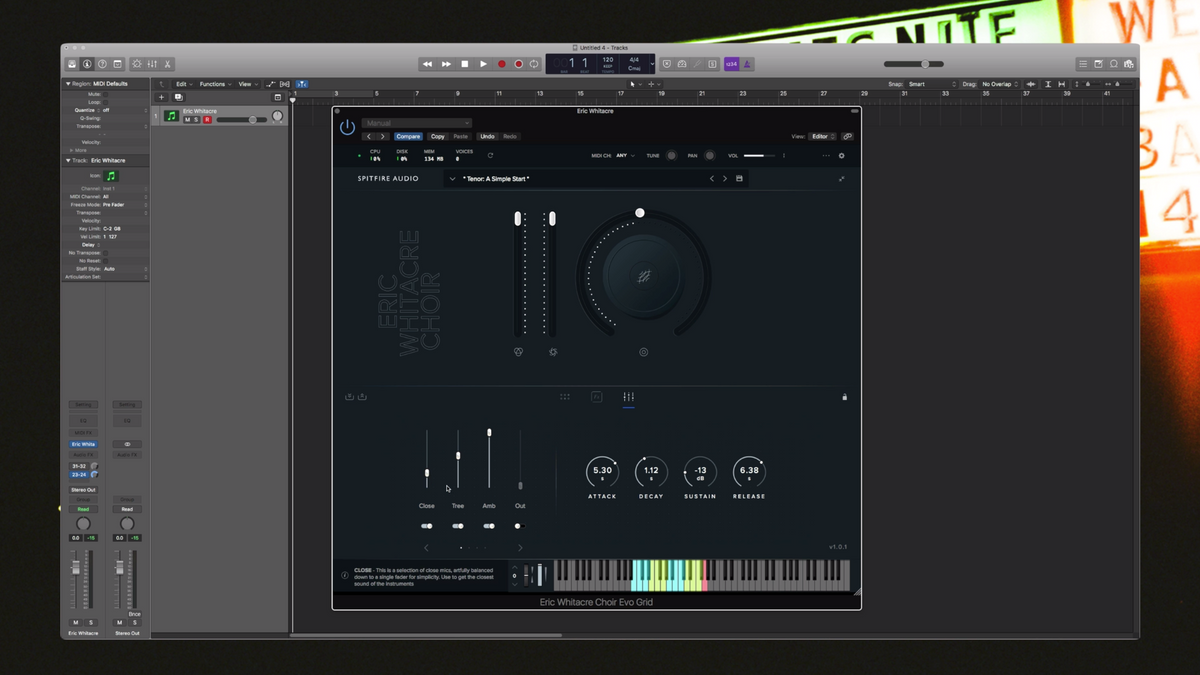Click the refresh icon beside Voices
Viewport: 1200px width, 675px height.
click(490, 156)
